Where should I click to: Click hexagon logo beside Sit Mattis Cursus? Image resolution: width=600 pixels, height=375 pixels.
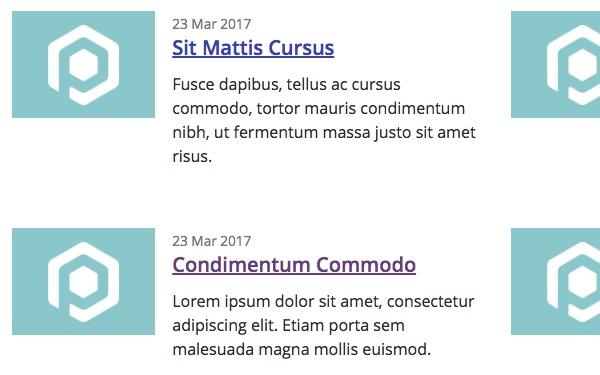(83, 65)
